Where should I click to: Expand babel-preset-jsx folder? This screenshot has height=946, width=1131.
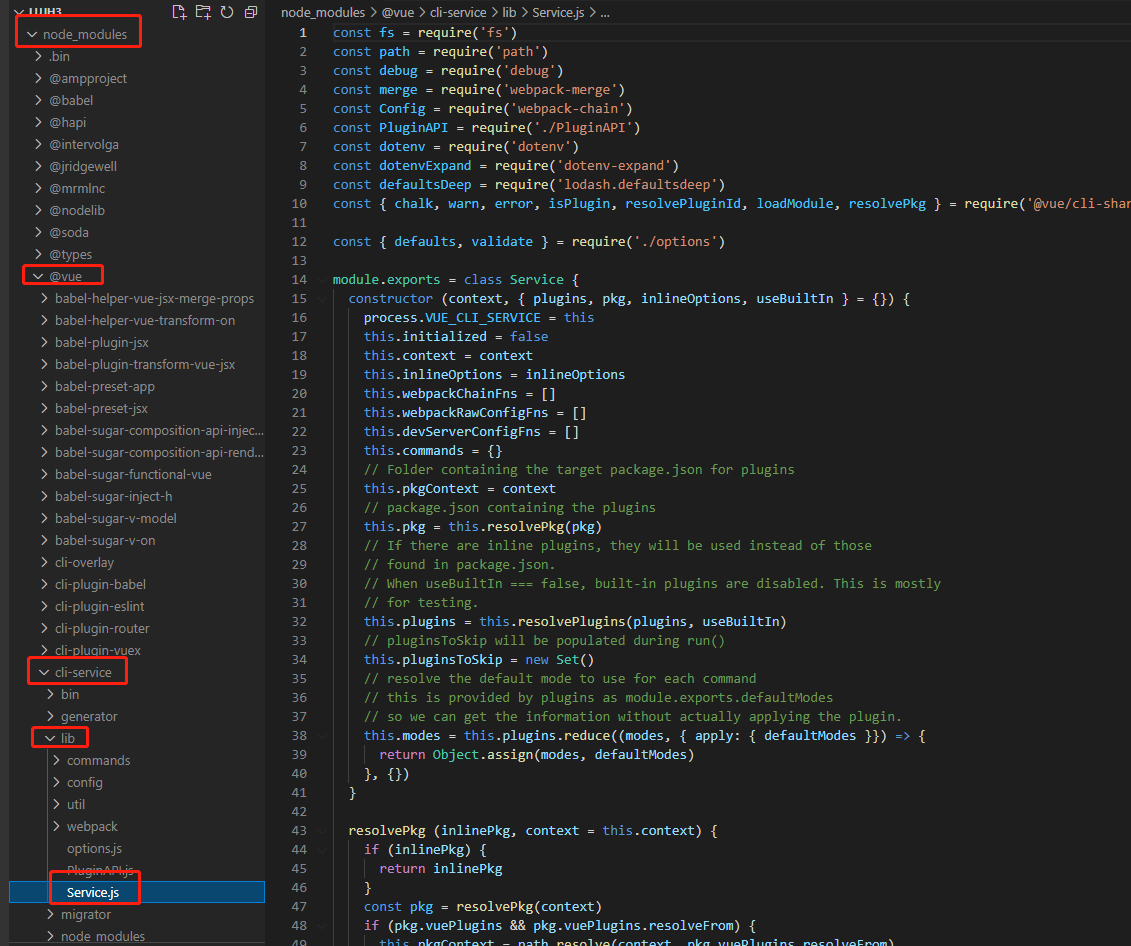(x=45, y=408)
